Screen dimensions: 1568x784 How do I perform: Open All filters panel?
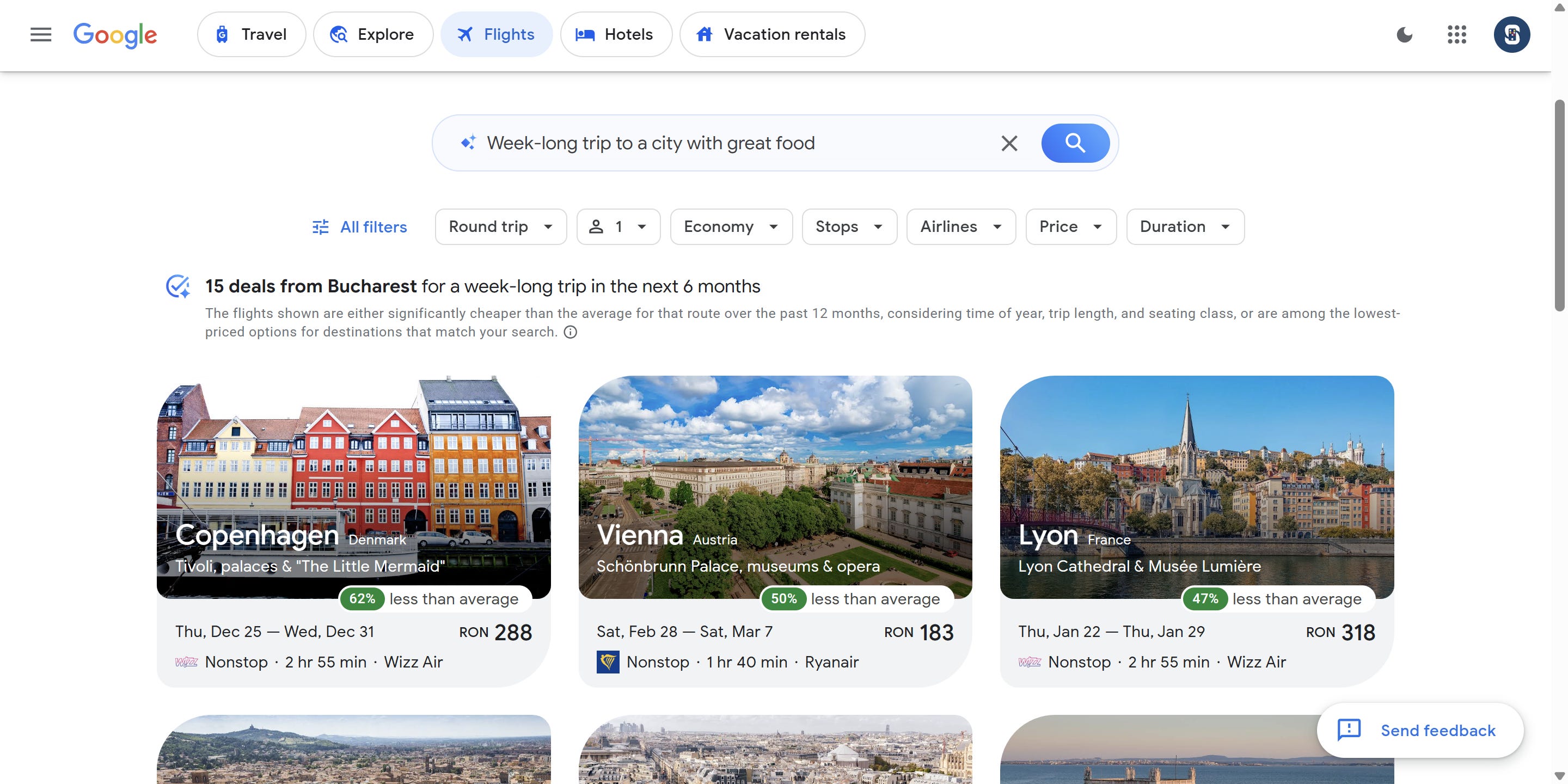coord(359,227)
